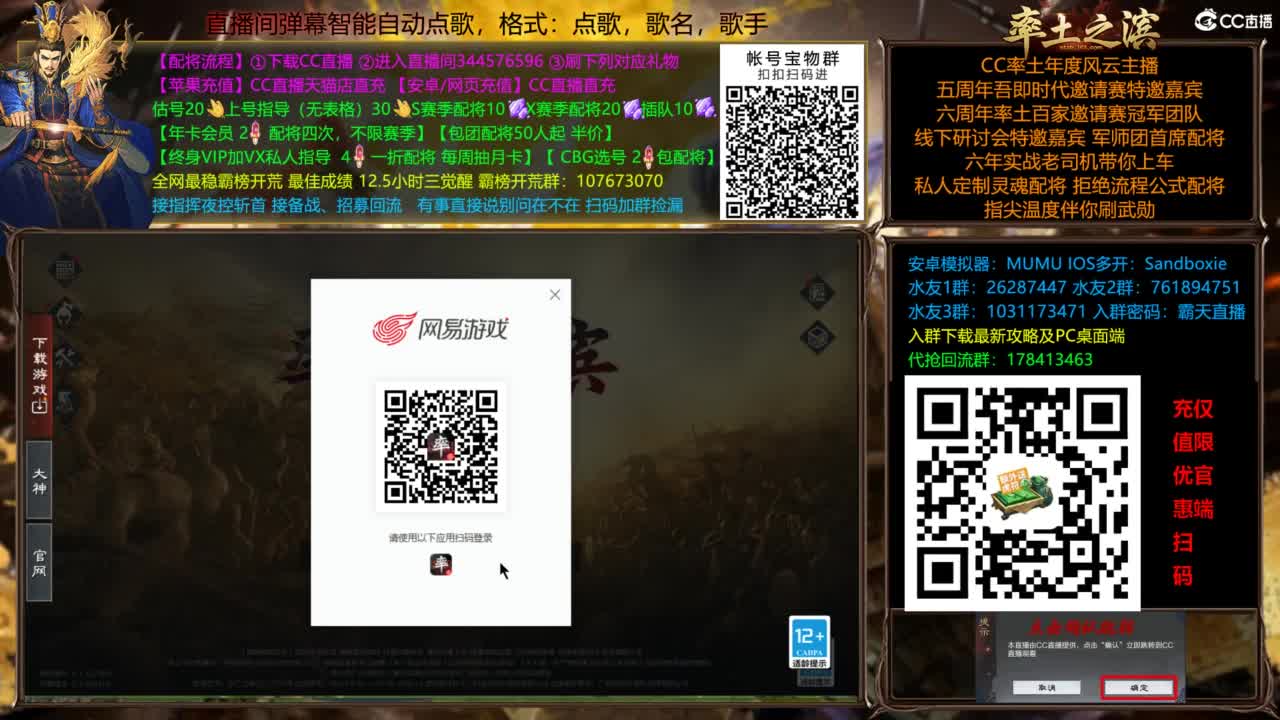Click the 率 app icon below login QR
The image size is (1280, 720).
click(441, 564)
